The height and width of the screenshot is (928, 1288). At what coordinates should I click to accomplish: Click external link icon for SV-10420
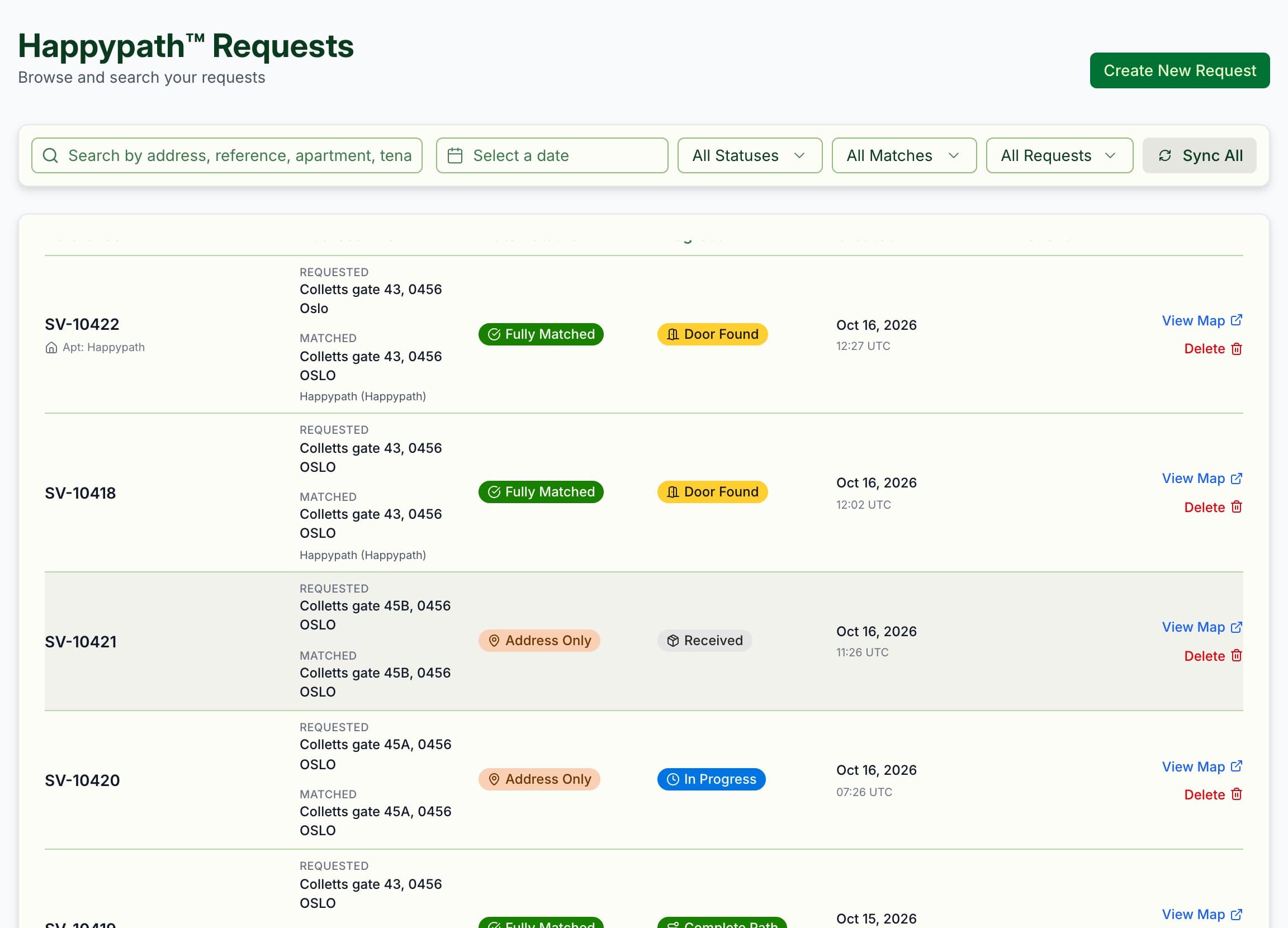pyautogui.click(x=1237, y=766)
